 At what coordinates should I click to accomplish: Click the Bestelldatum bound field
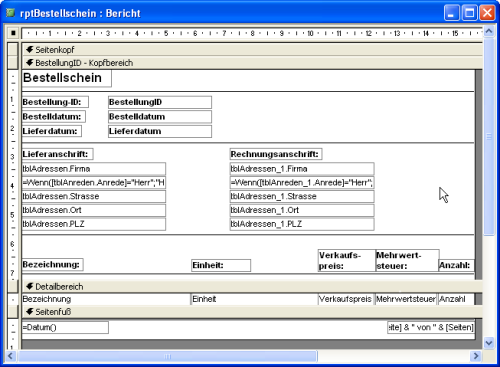point(160,117)
